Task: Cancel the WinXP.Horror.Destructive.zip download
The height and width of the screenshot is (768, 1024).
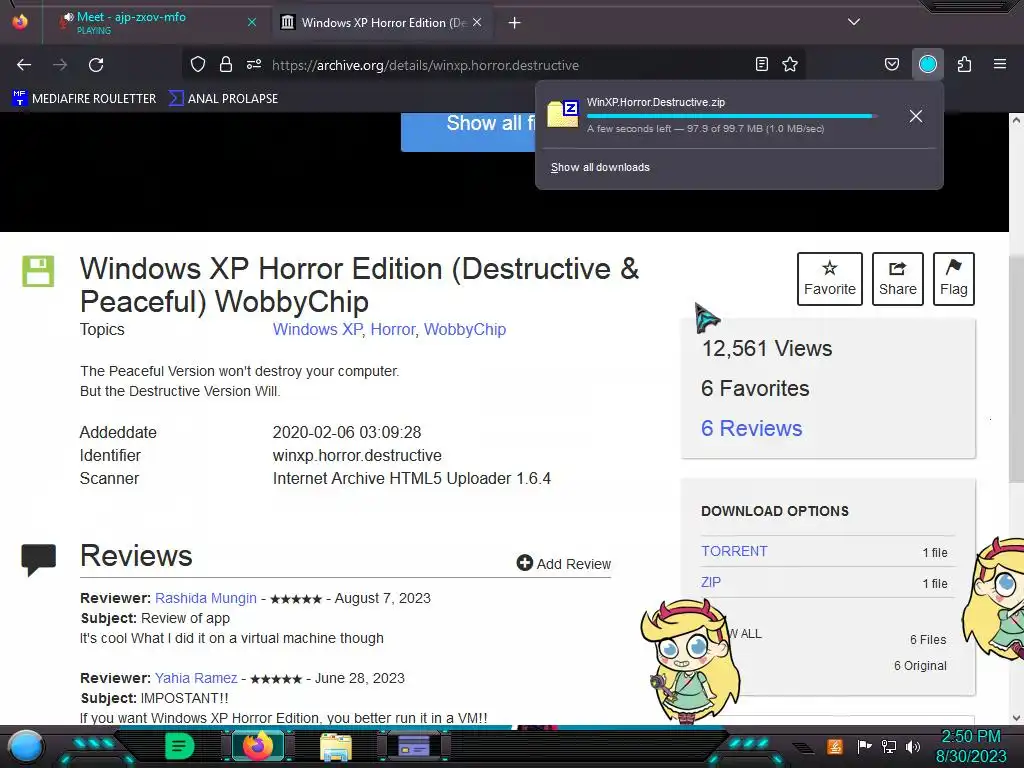Action: pos(916,116)
